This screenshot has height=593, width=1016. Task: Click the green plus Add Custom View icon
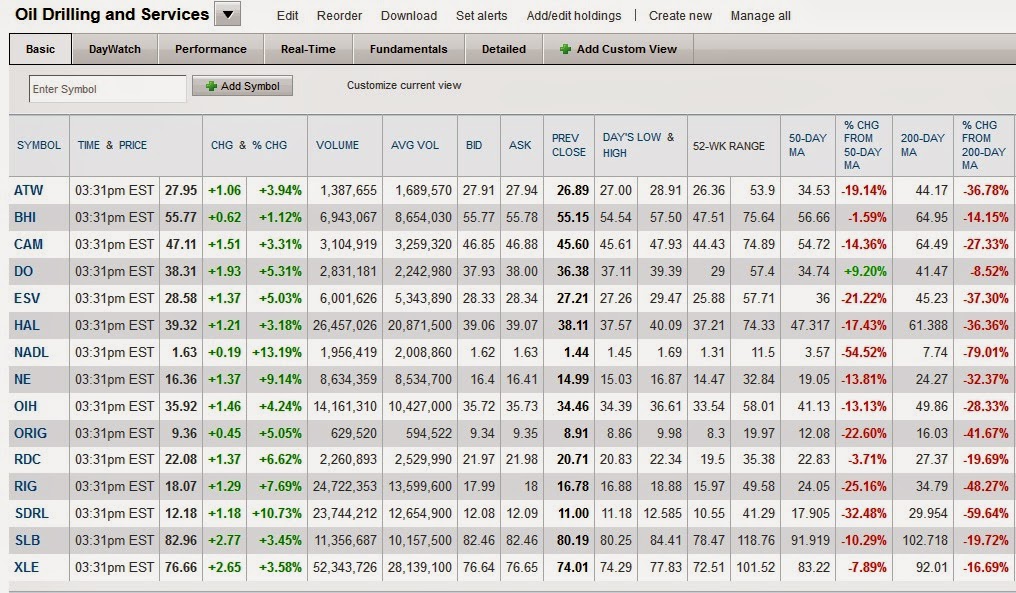[565, 49]
